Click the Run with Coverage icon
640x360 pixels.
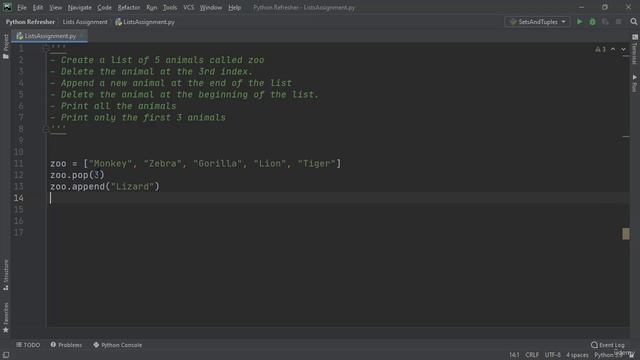pos(605,22)
